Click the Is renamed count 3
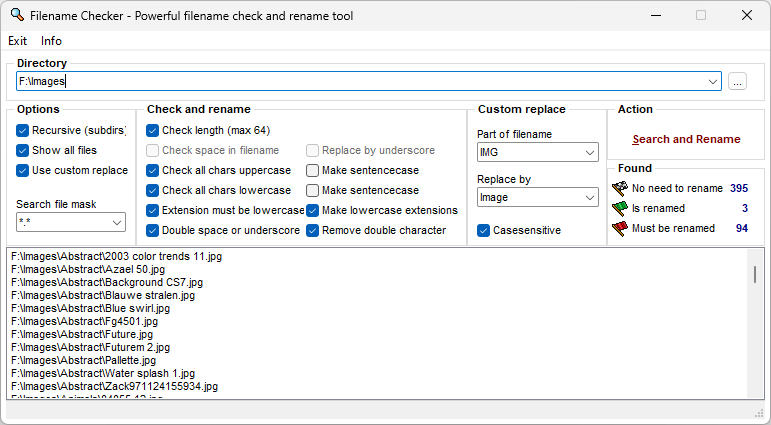Image resolution: width=771 pixels, height=425 pixels. pyautogui.click(x=744, y=209)
